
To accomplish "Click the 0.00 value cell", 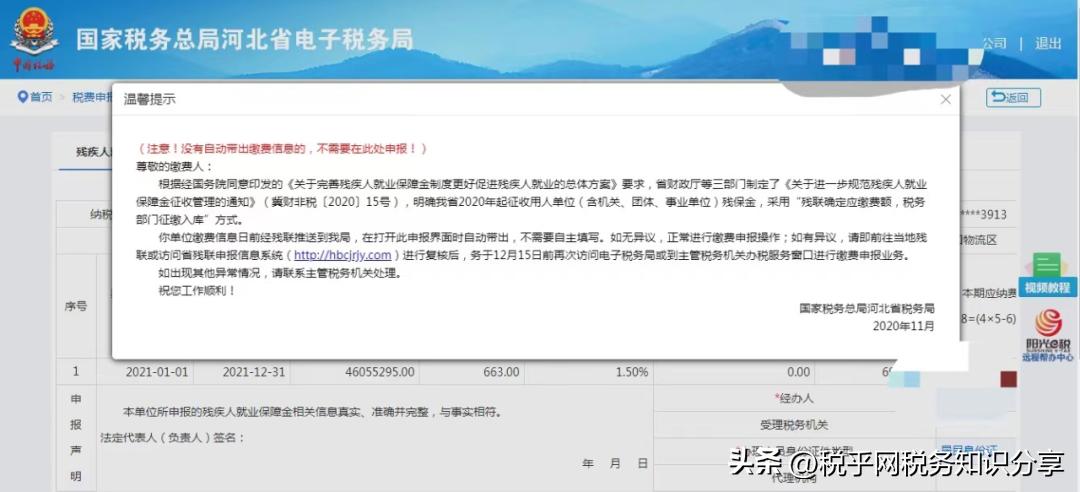I will (x=734, y=372).
